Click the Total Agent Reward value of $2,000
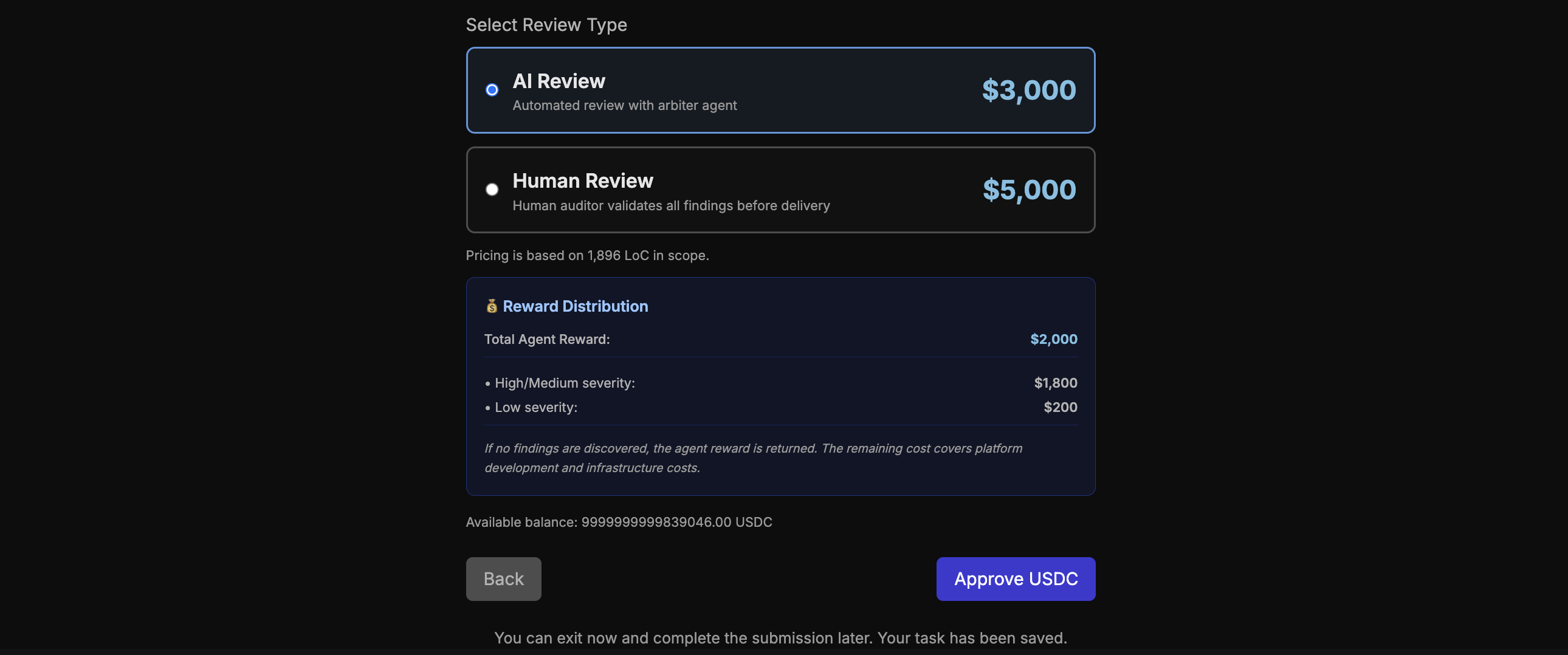Screen dimensions: 1568x655 (1053, 339)
